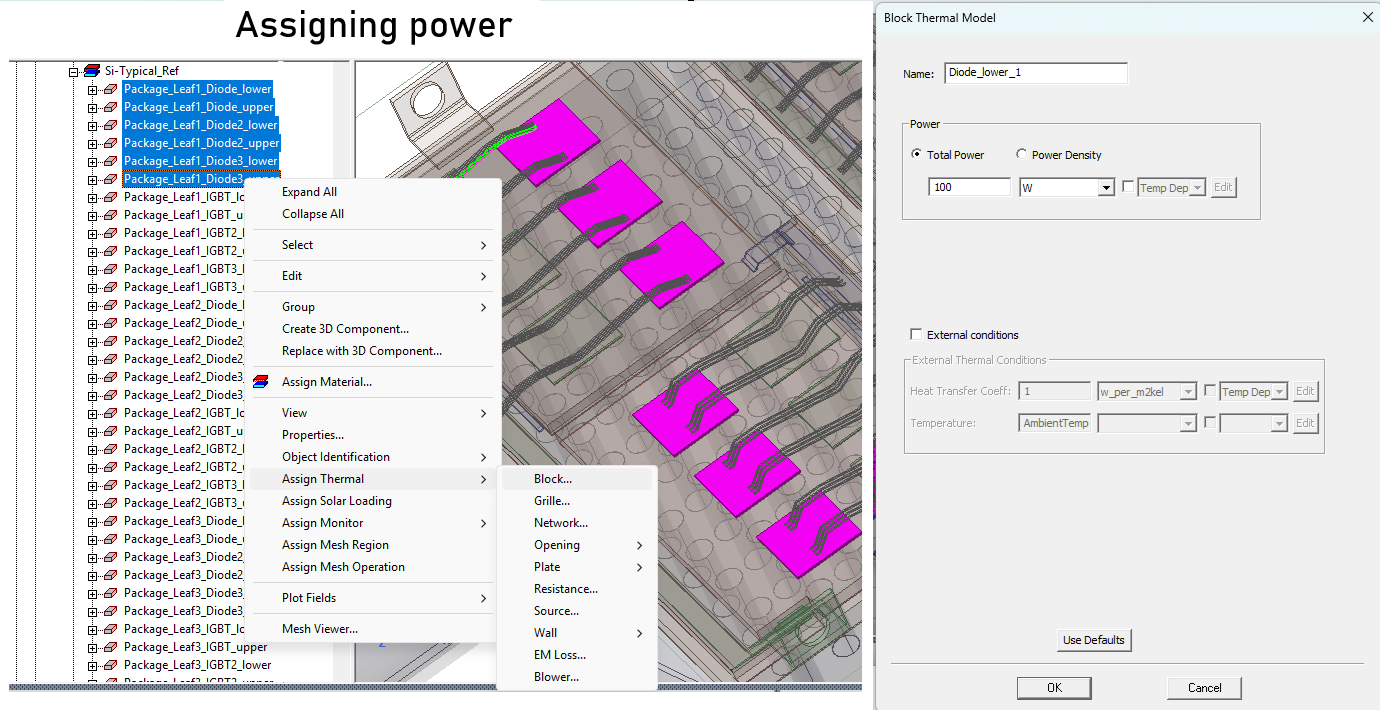Image resolution: width=1380 pixels, height=710 pixels.
Task: Click inside the Name field showing Diode_lower_1
Action: (1034, 72)
